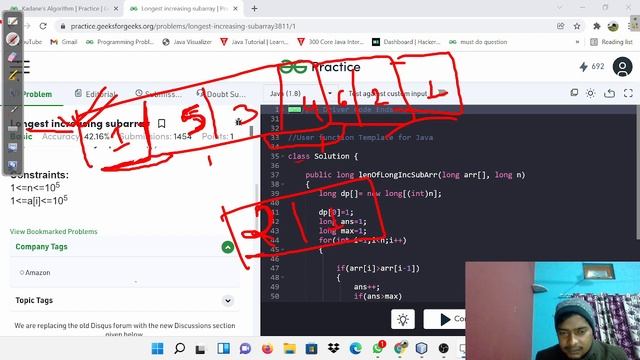640x360 pixels.
Task: Enter fullscreen editor mode
Action: [x=628, y=93]
